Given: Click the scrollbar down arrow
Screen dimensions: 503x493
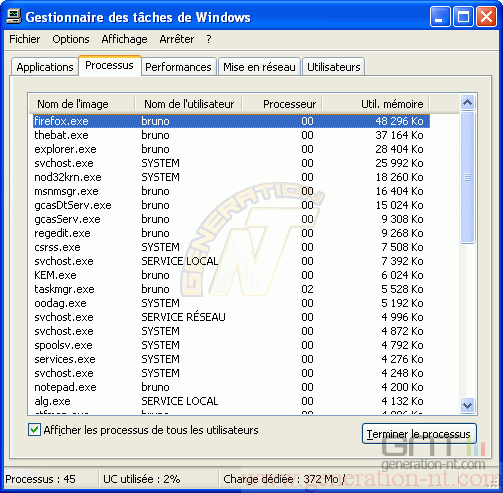Looking at the screenshot, I should (467, 406).
